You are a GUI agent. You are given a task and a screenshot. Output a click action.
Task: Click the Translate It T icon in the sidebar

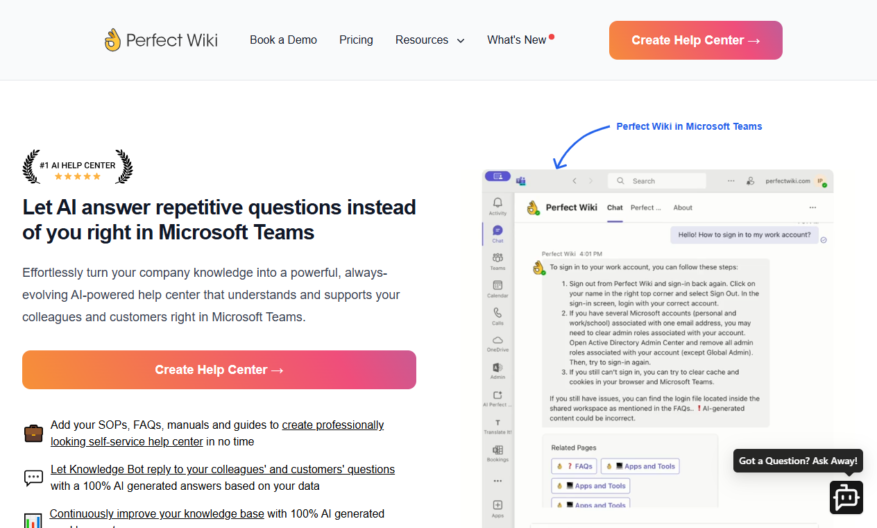pos(497,425)
